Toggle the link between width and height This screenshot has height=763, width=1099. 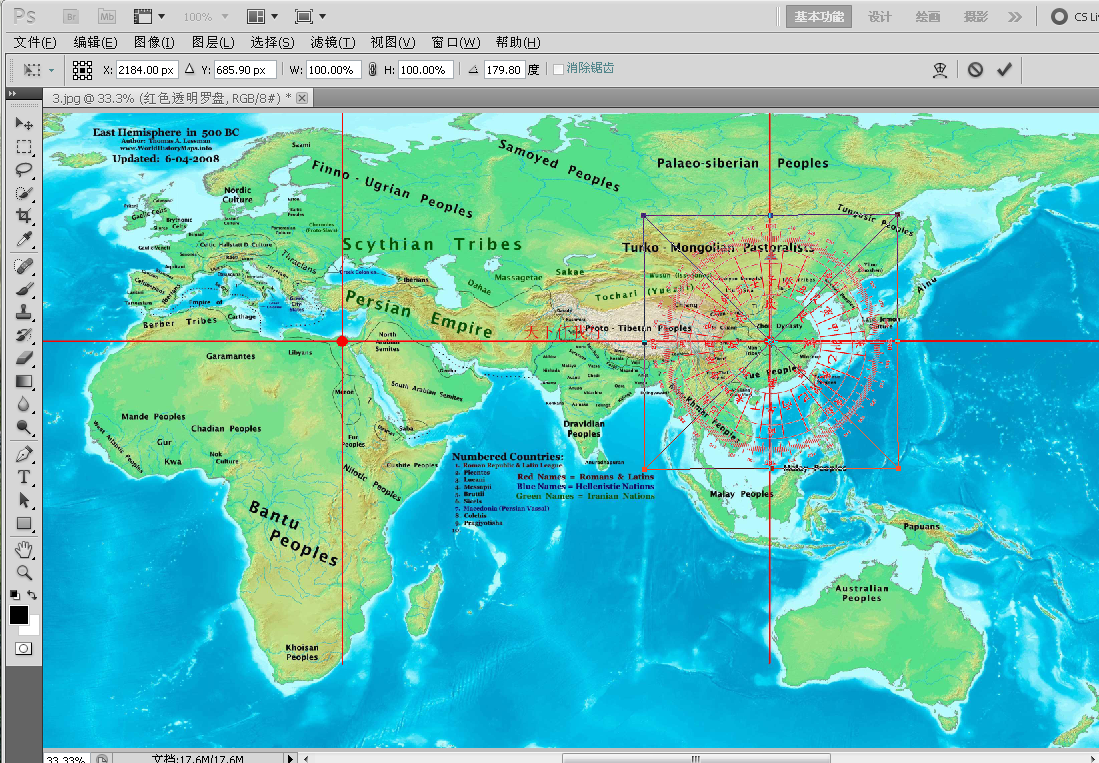(372, 70)
